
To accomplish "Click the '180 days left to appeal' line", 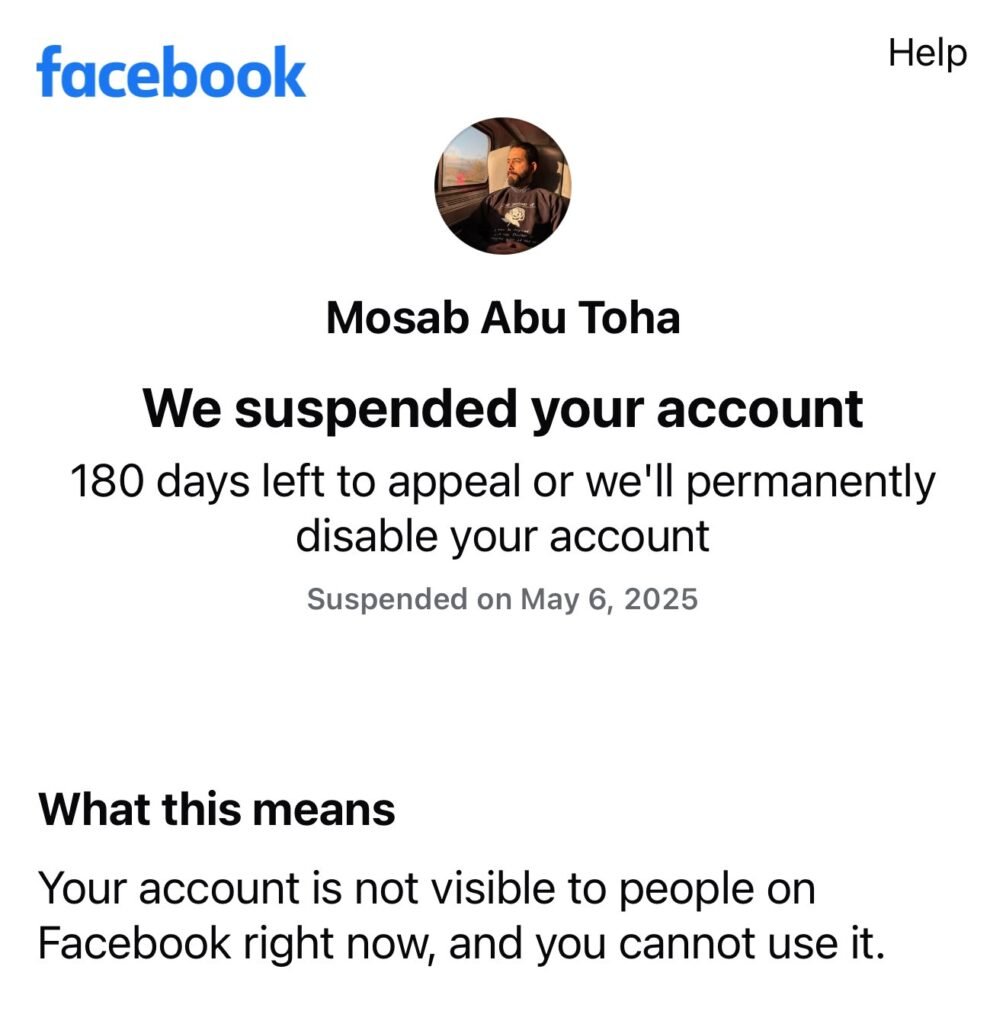I will [503, 482].
